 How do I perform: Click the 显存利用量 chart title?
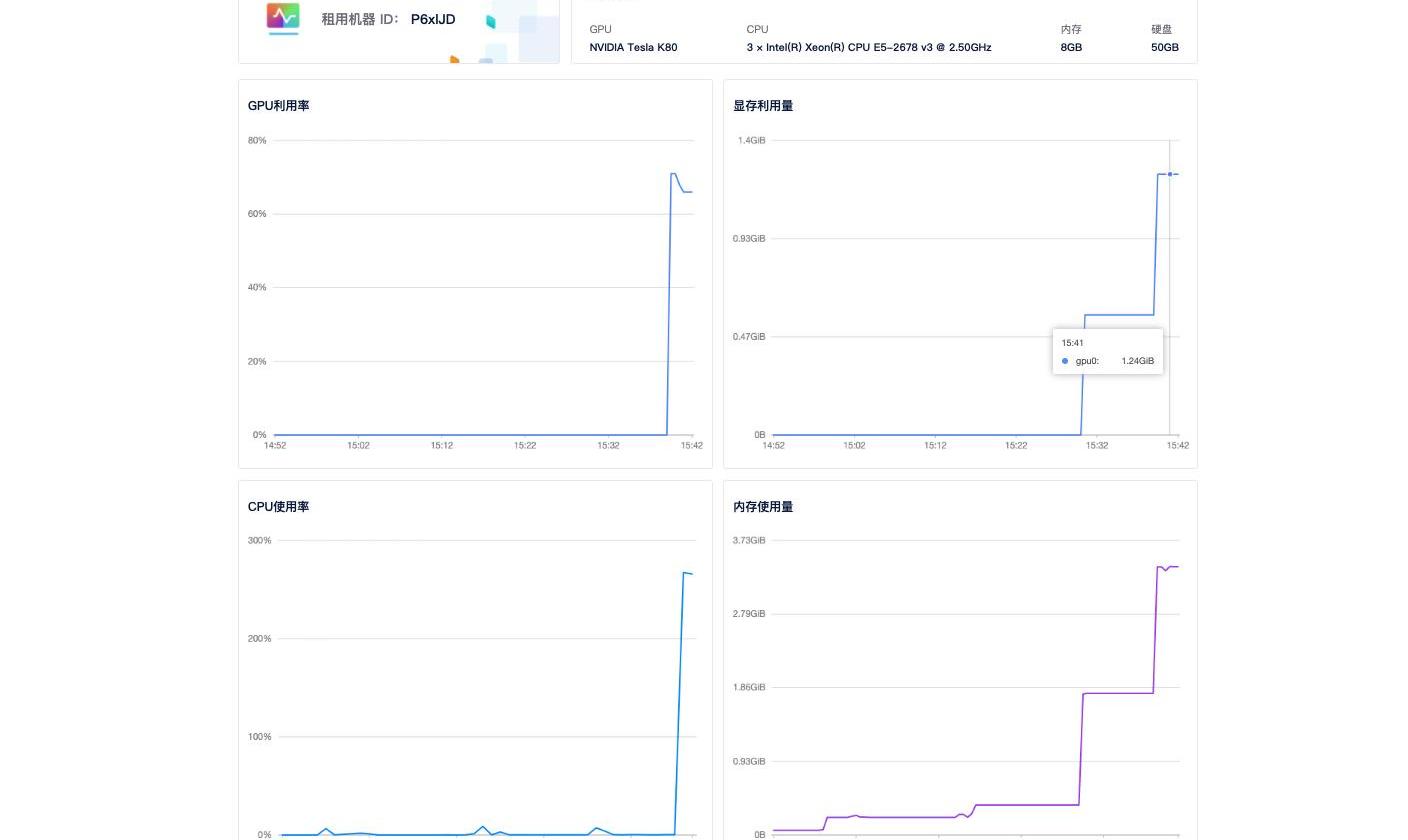click(x=763, y=106)
